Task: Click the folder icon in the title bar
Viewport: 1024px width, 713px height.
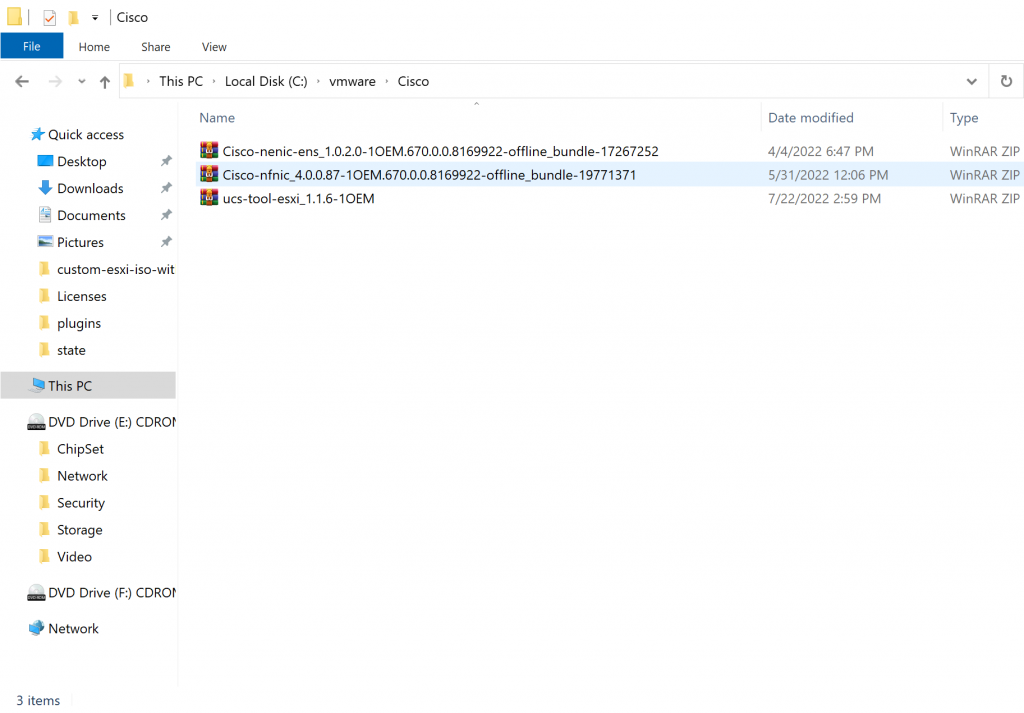Action: 14,17
